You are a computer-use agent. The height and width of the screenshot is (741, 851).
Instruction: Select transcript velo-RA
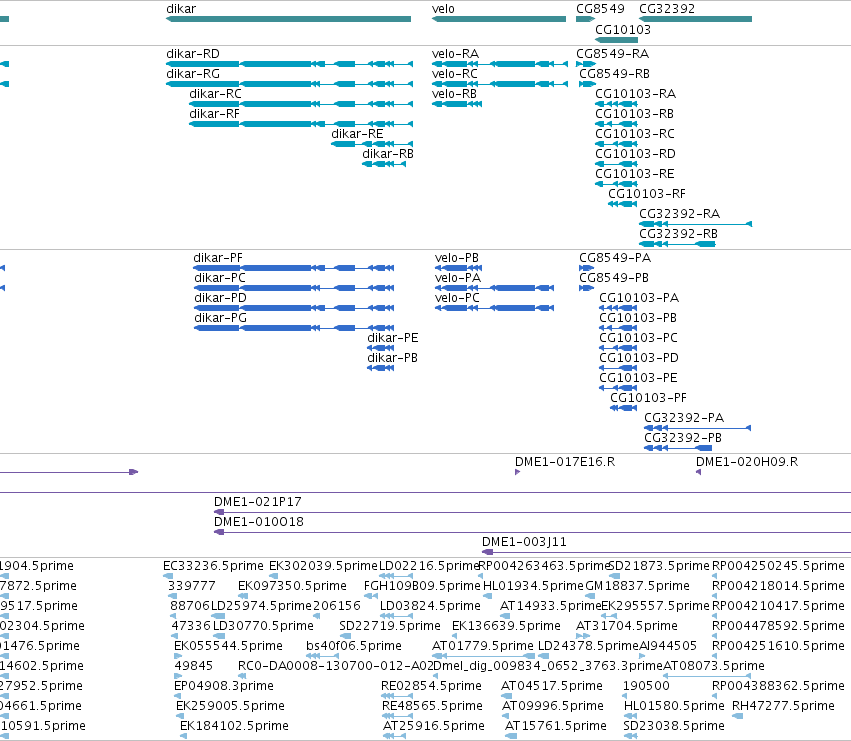(x=455, y=54)
